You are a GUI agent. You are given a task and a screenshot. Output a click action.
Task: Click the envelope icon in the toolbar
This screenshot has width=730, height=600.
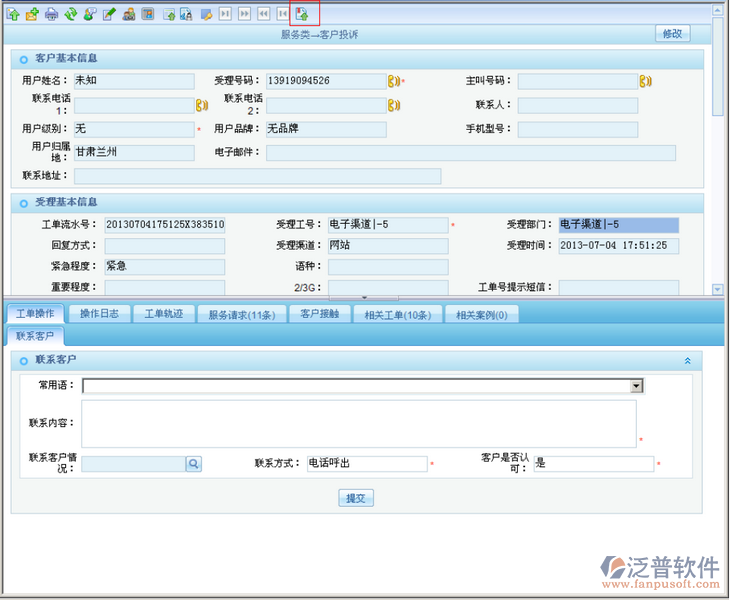33,14
